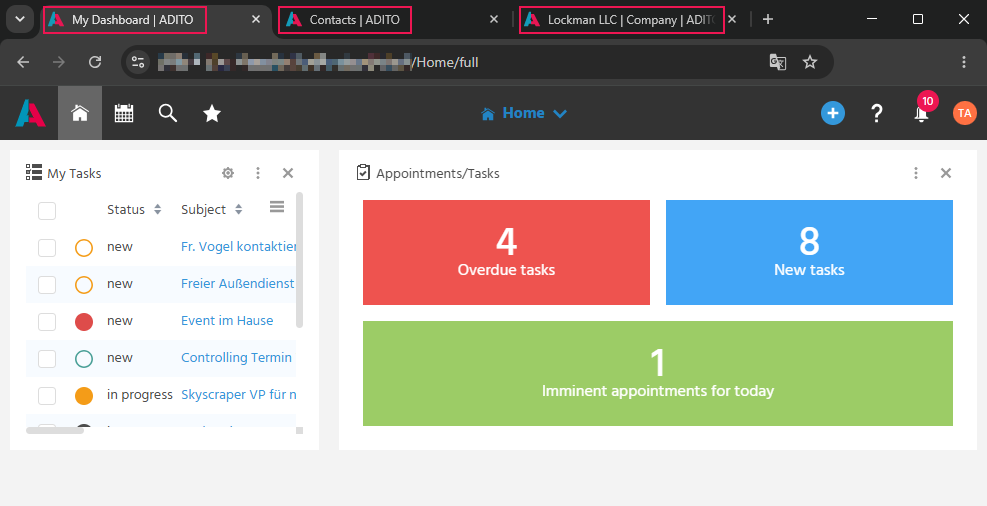The height and width of the screenshot is (506, 987).
Task: Click status circle of Event im Hause task
Action: [84, 322]
